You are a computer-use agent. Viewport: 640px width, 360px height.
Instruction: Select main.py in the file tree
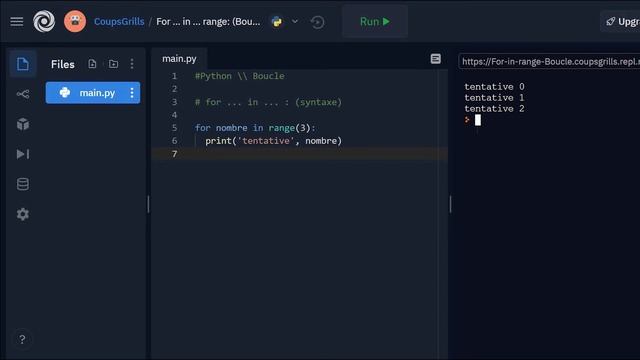93,93
